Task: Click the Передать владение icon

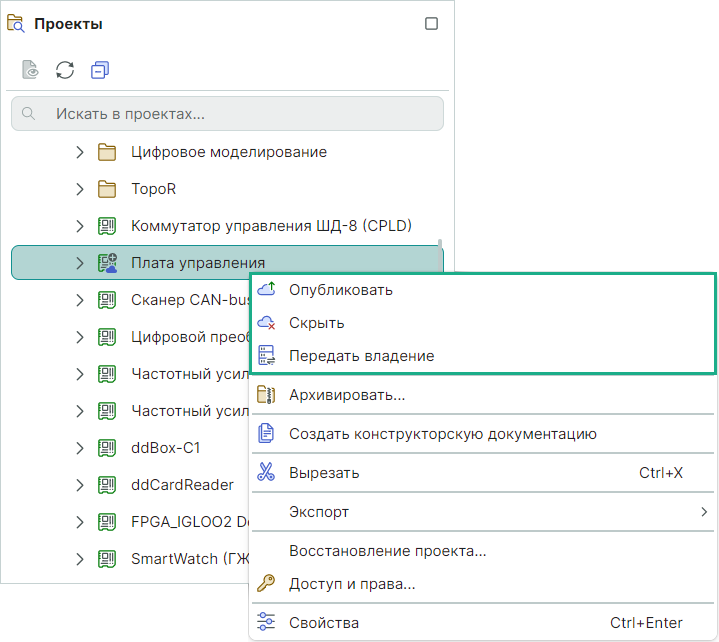Action: click(266, 356)
